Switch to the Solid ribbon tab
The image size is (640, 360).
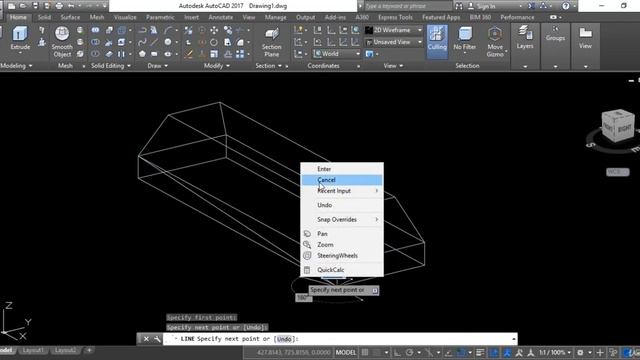tap(44, 17)
